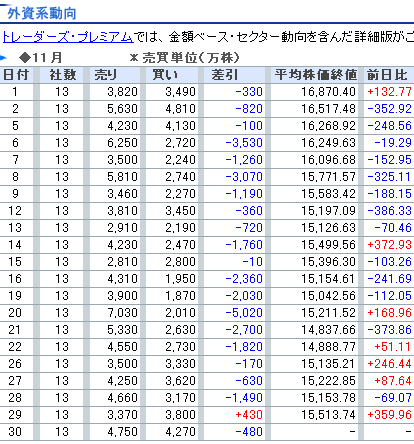The image size is (414, 444).
Task: Select change value +372.93
Action: tap(389, 245)
